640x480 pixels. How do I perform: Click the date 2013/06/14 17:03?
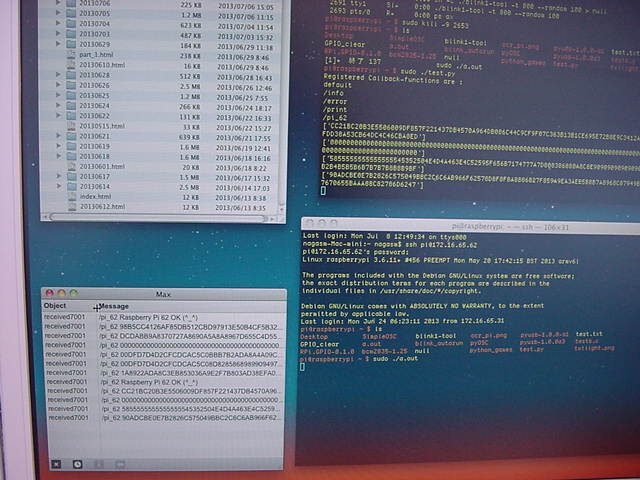pyautogui.click(x=243, y=188)
